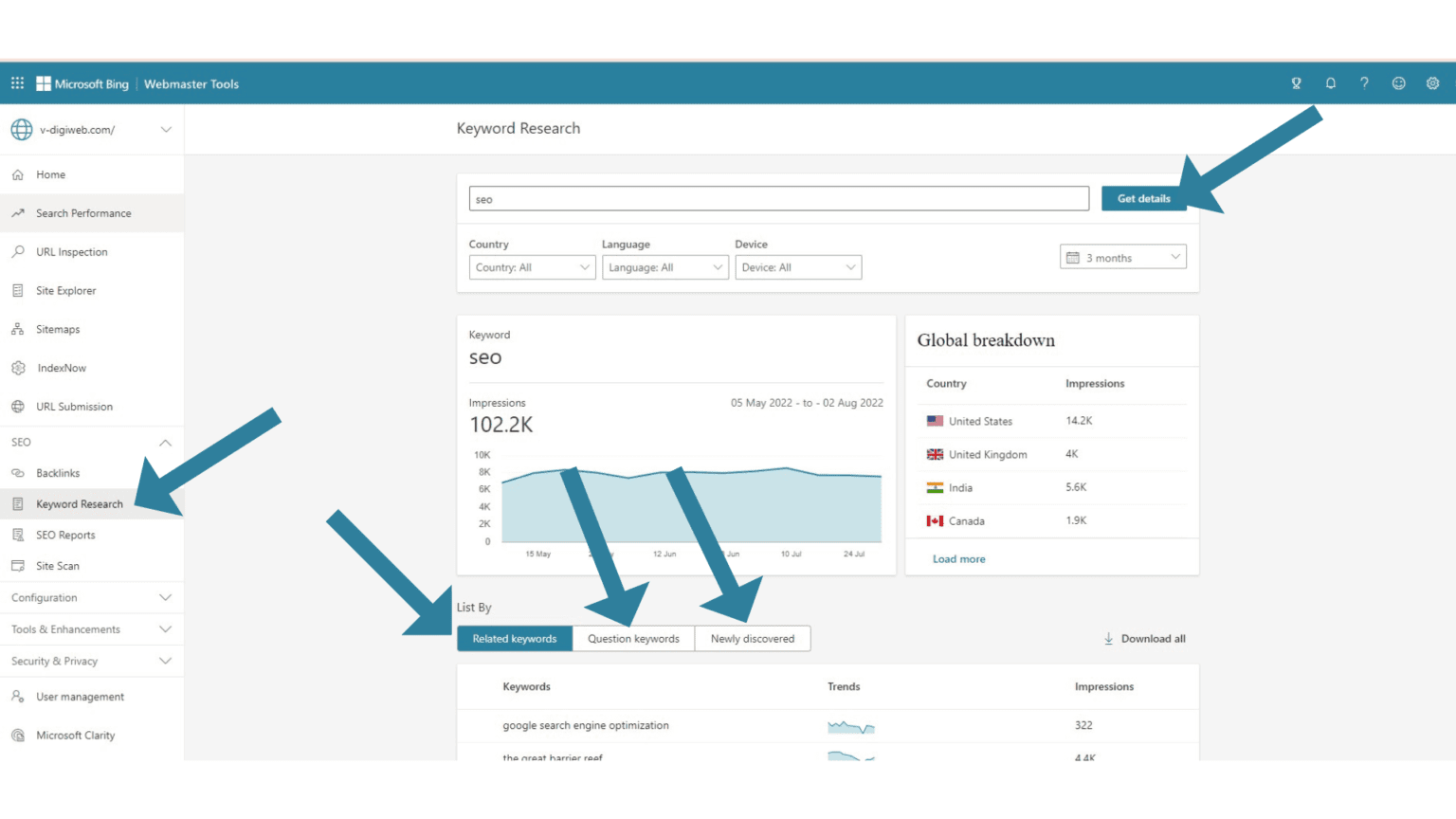The width and height of the screenshot is (1456, 819).
Task: Open the Sitemaps section
Action: (58, 329)
